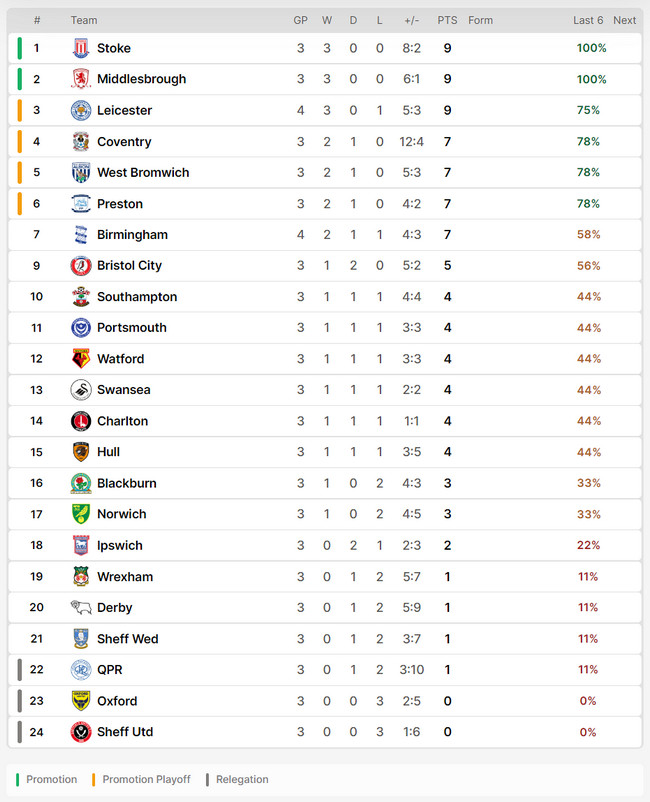The height and width of the screenshot is (802, 650).
Task: Open the Leicester team badge
Action: (x=81, y=110)
